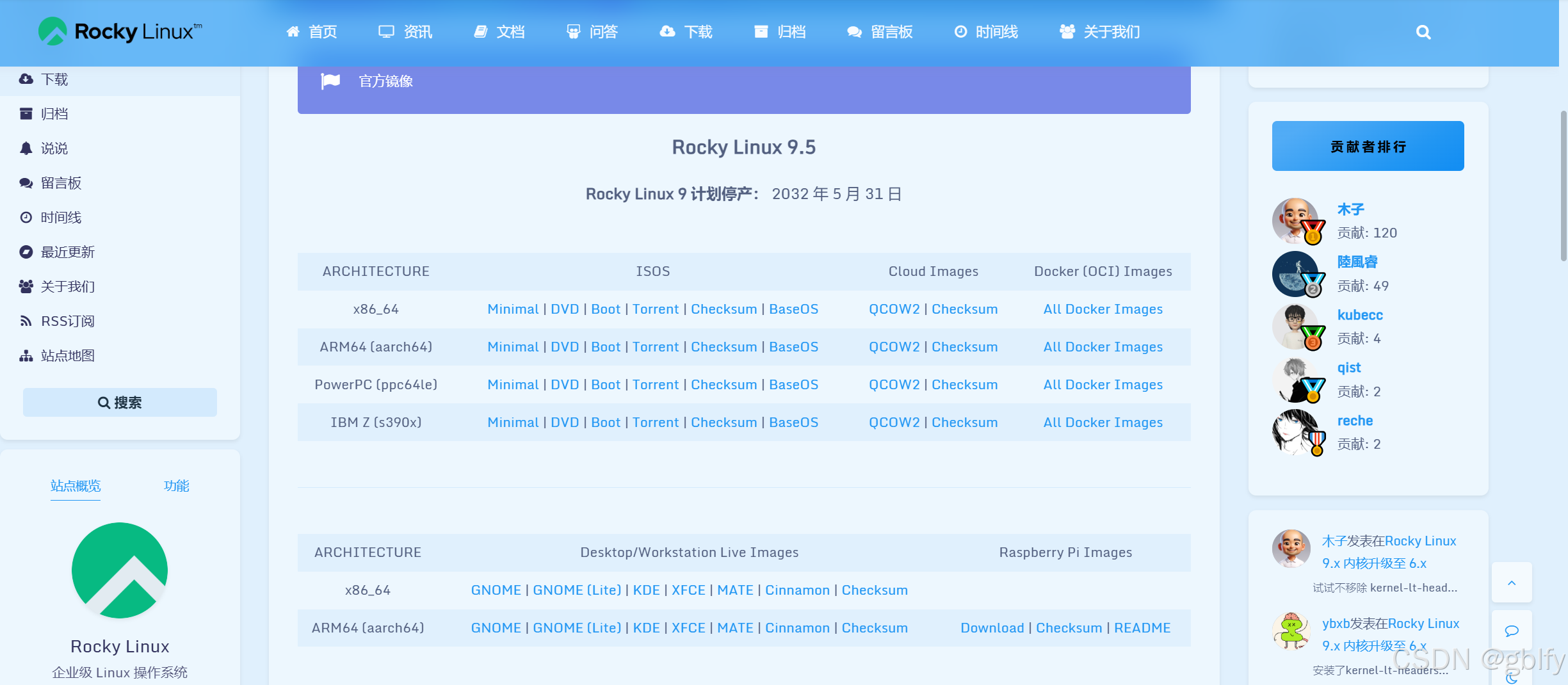
Task: Open 归档 in top navigation bar
Action: [780, 32]
